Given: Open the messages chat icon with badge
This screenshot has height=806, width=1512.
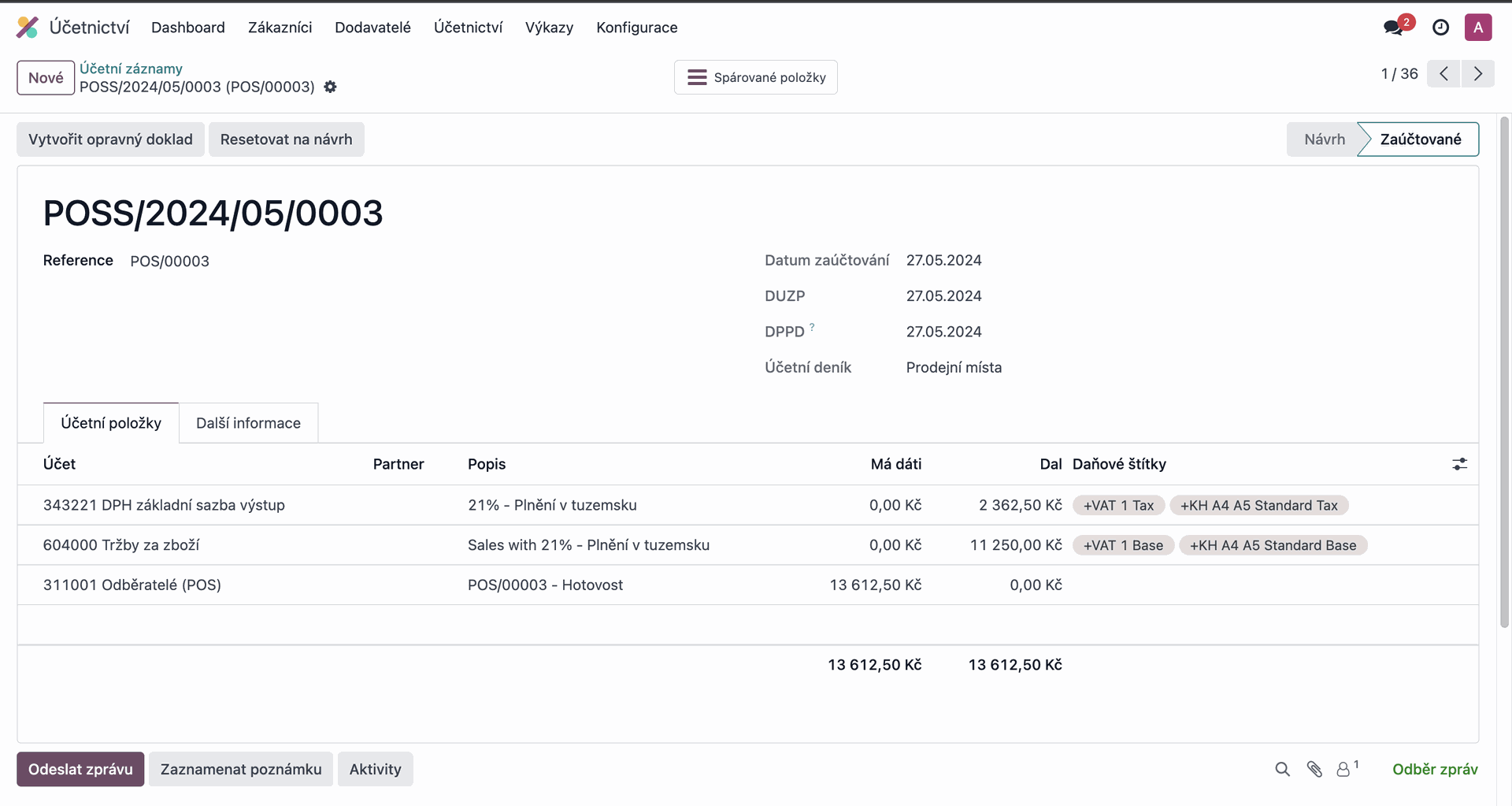Looking at the screenshot, I should (x=1398, y=26).
